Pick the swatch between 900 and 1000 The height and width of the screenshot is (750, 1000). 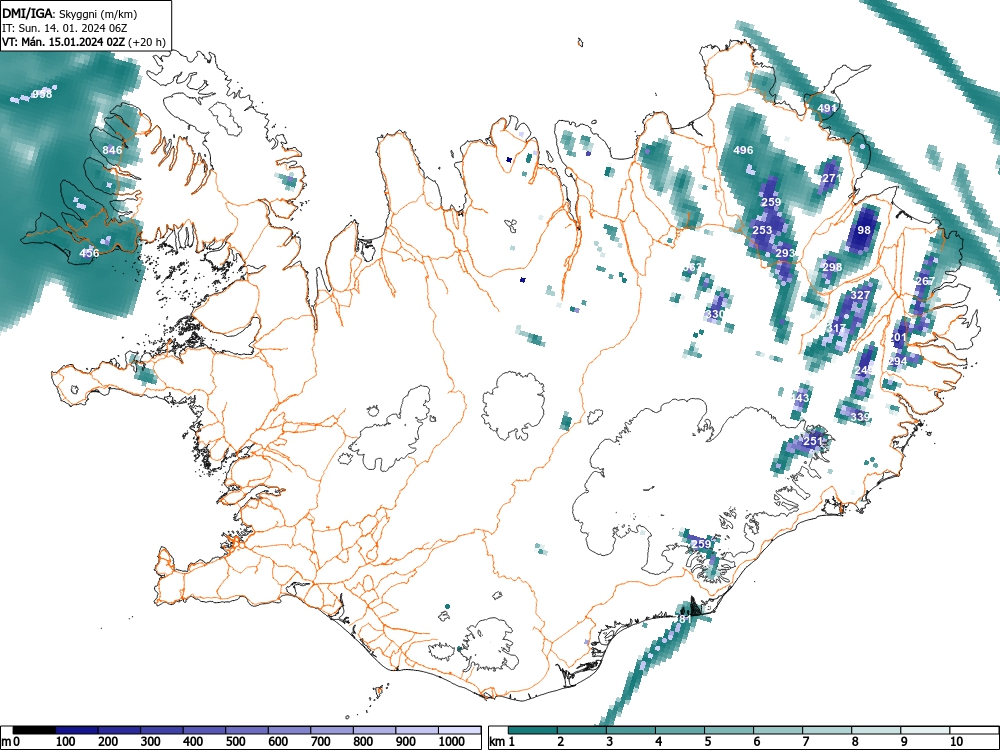tap(417, 730)
